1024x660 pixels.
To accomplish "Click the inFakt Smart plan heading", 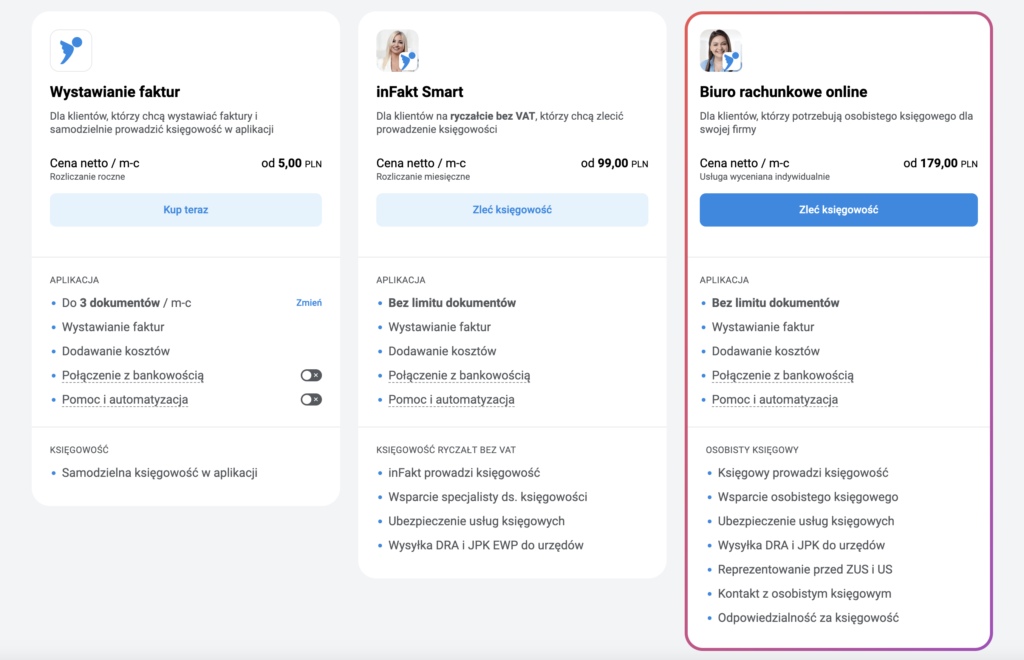I will click(x=420, y=92).
